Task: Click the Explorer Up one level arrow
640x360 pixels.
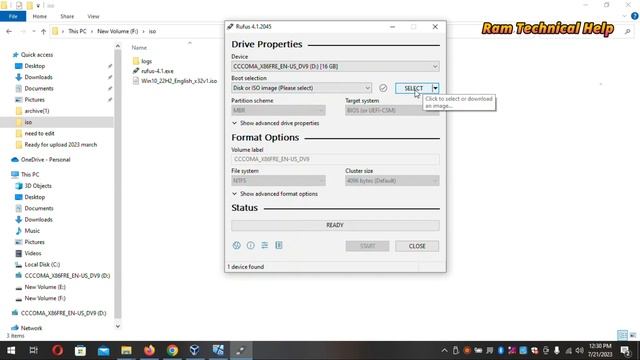Action: click(x=43, y=31)
